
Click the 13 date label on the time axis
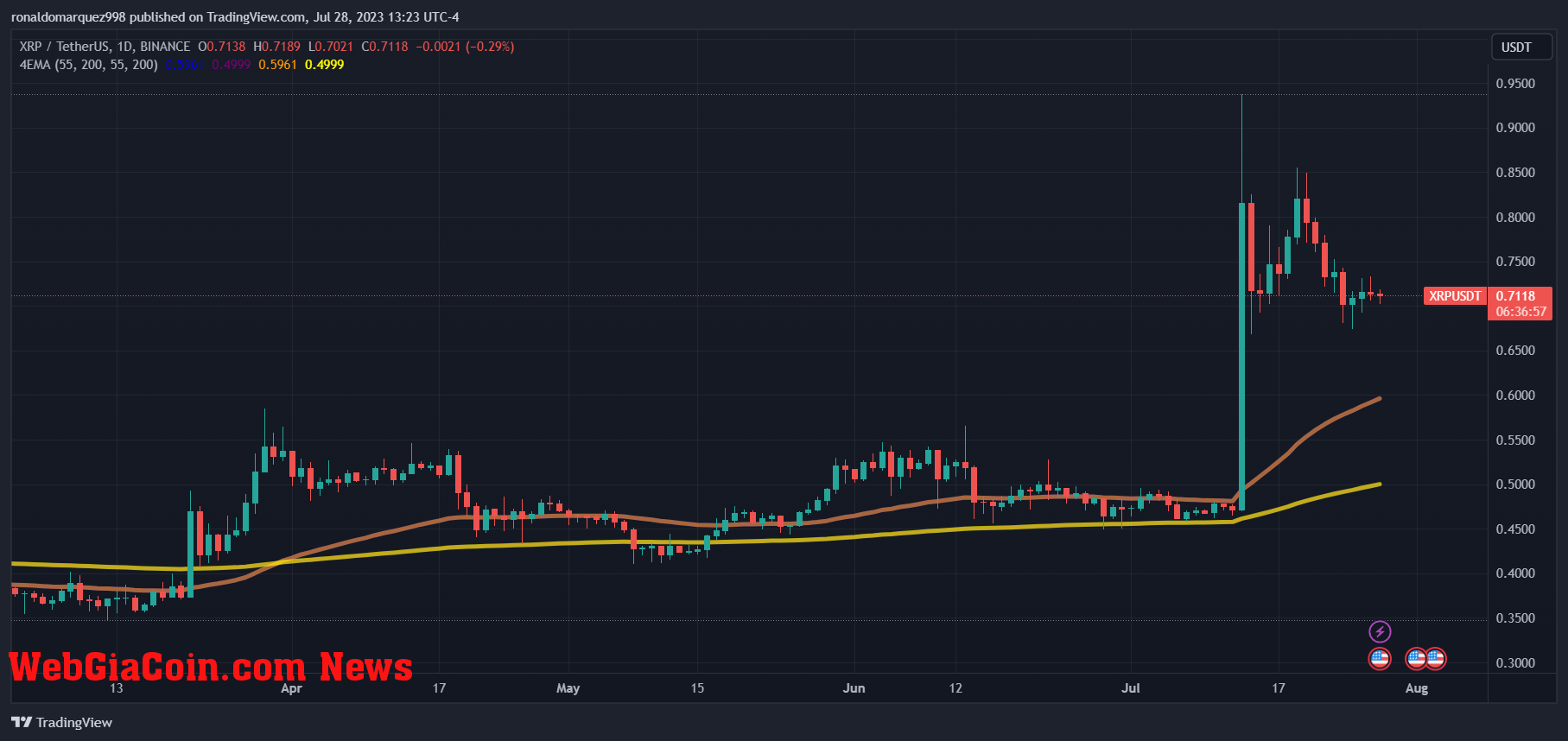[116, 688]
